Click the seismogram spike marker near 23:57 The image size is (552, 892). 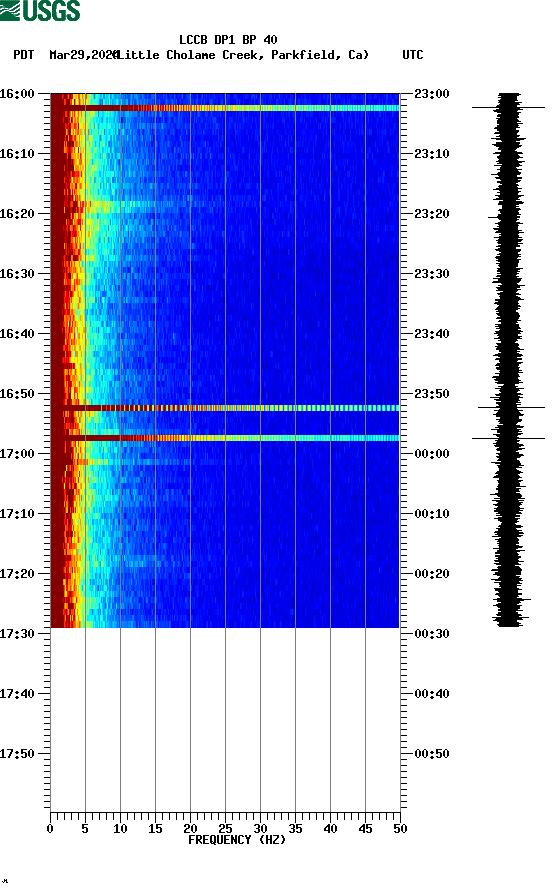pos(508,438)
